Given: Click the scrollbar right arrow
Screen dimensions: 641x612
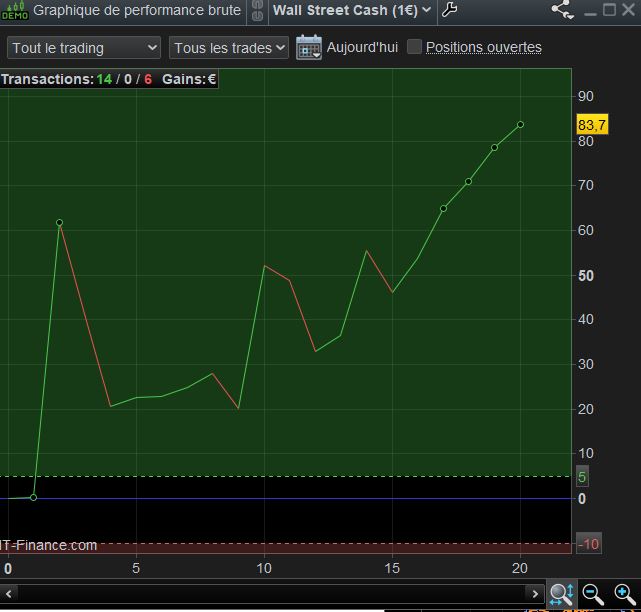Looking at the screenshot, I should click(535, 594).
